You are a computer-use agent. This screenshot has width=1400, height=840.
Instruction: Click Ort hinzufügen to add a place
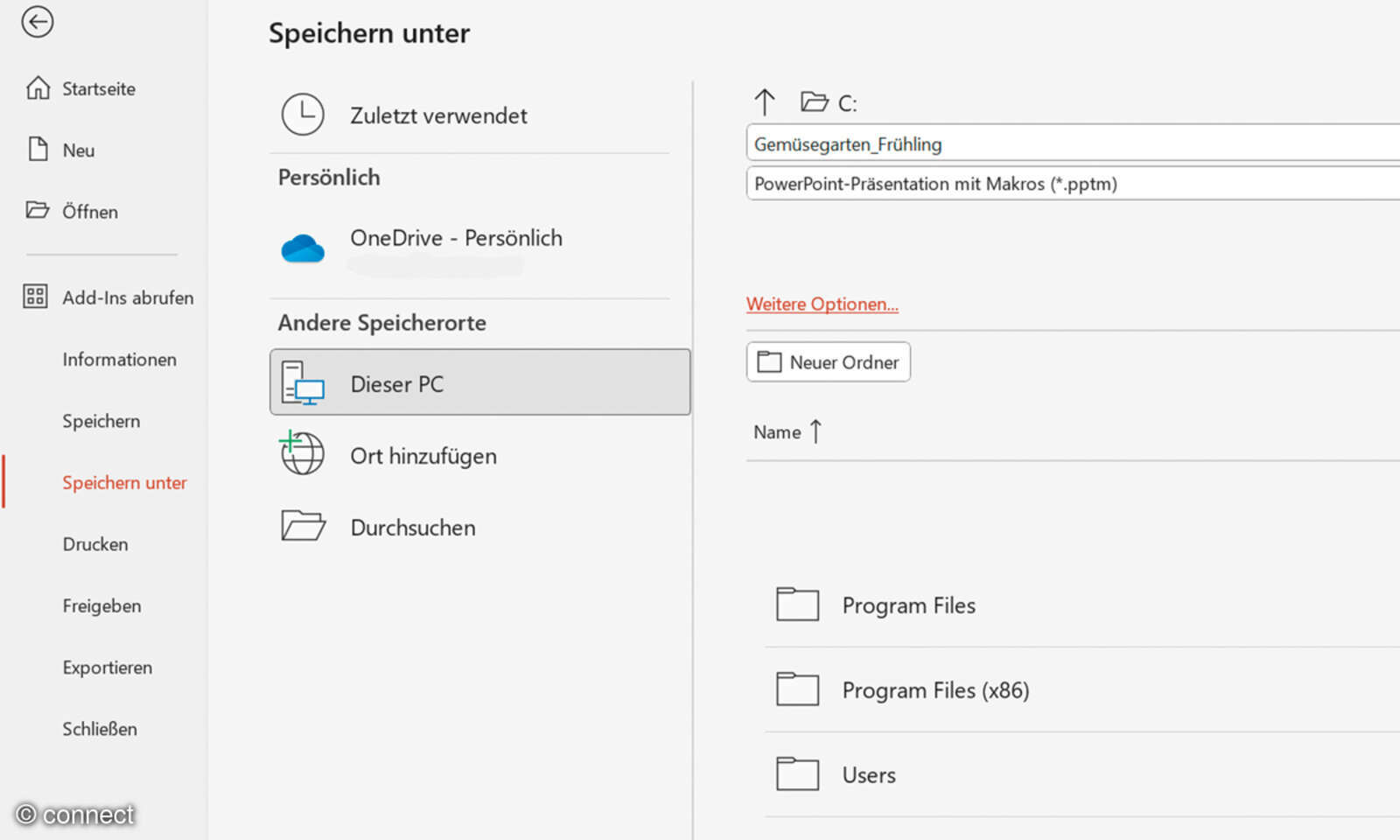point(423,455)
